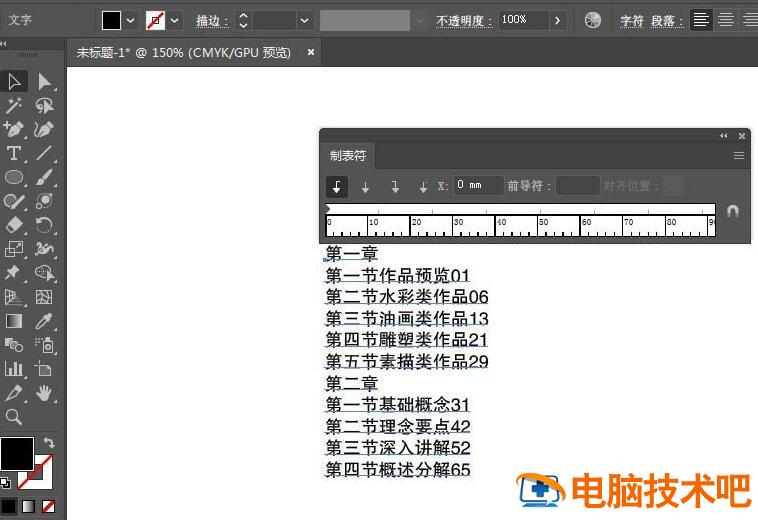The width and height of the screenshot is (758, 520).
Task: Toggle paragraph align center
Action: click(x=726, y=20)
